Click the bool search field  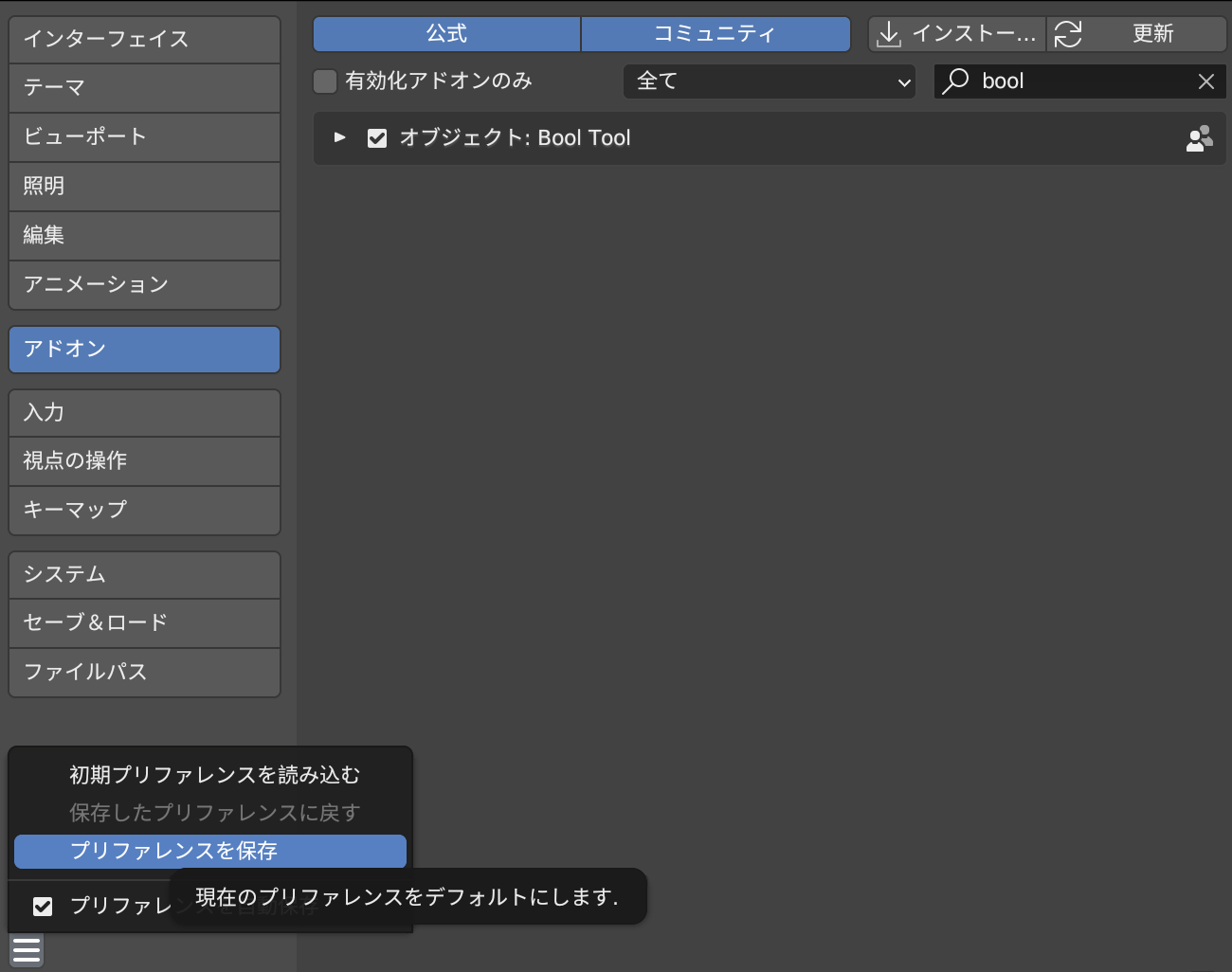point(1080,81)
